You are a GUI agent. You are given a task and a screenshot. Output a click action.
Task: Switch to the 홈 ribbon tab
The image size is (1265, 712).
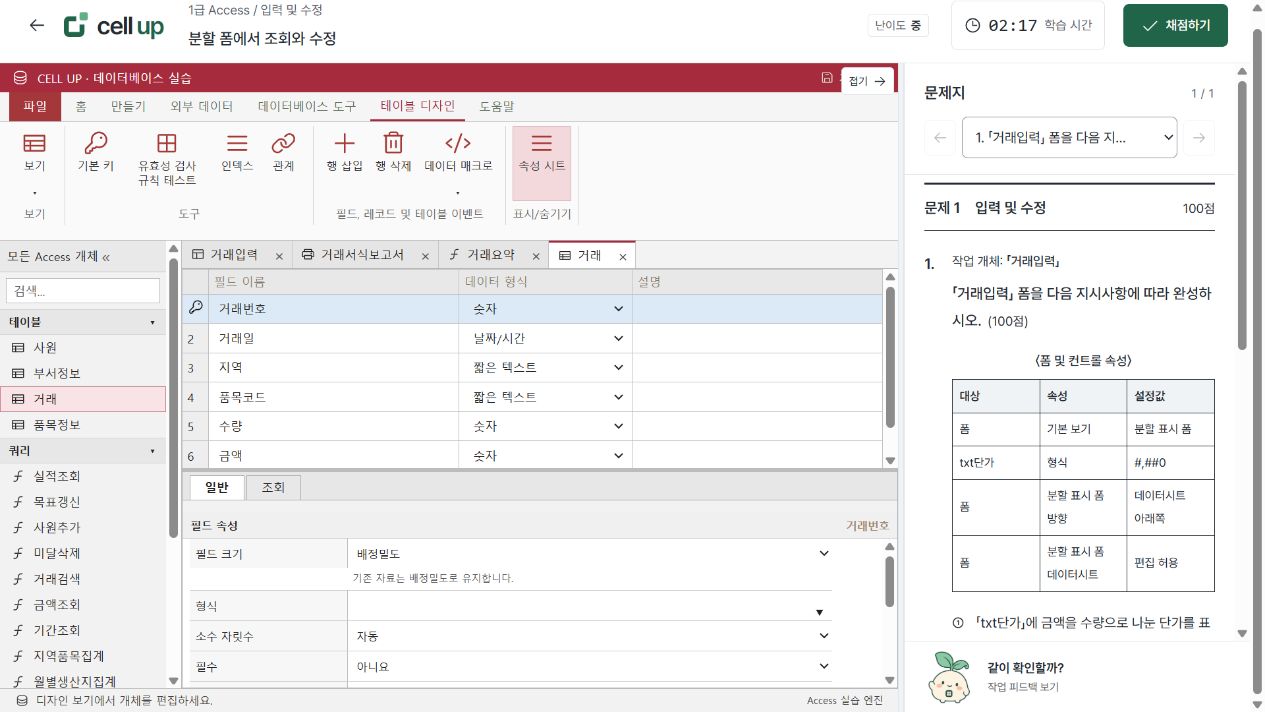(81, 106)
